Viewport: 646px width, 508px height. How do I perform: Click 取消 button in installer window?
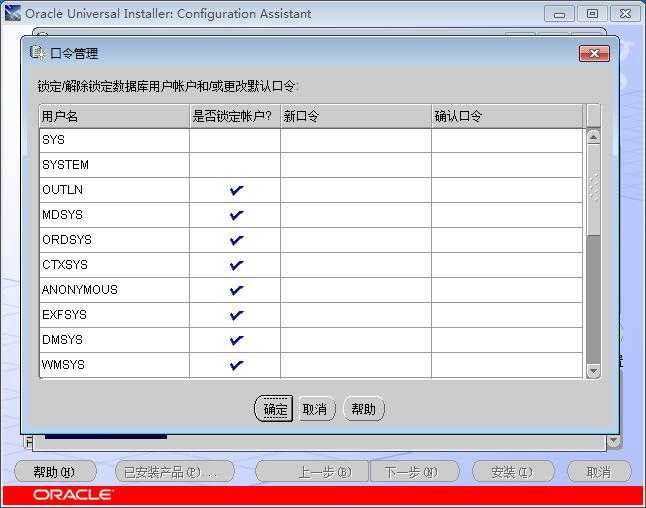pos(599,471)
